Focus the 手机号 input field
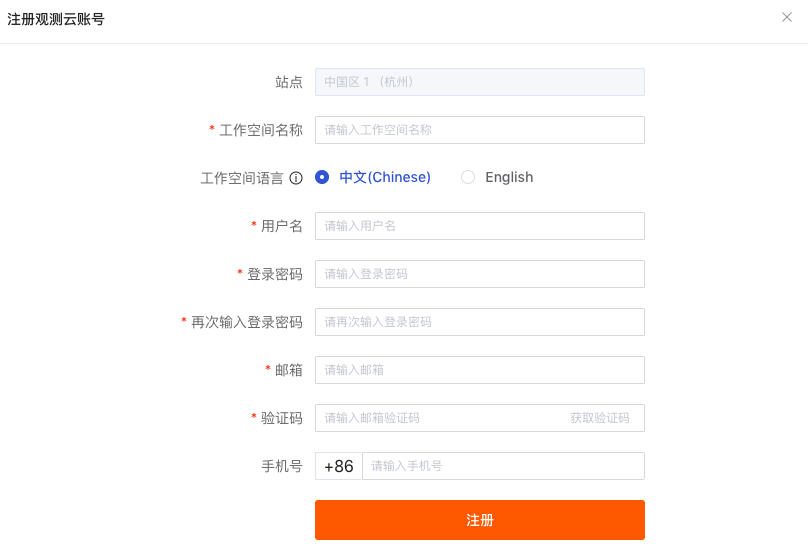 coord(503,466)
